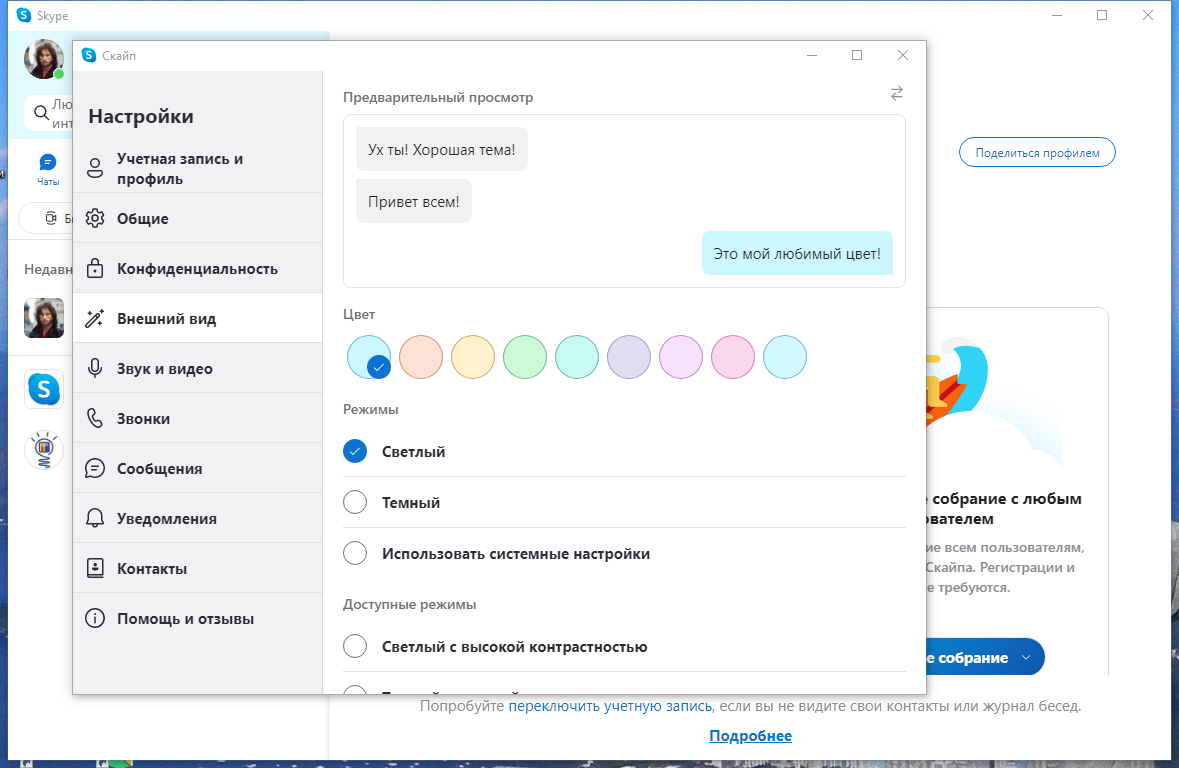The height and width of the screenshot is (768, 1179).
Task: Click the search magnifier in main window
Action: pos(41,114)
